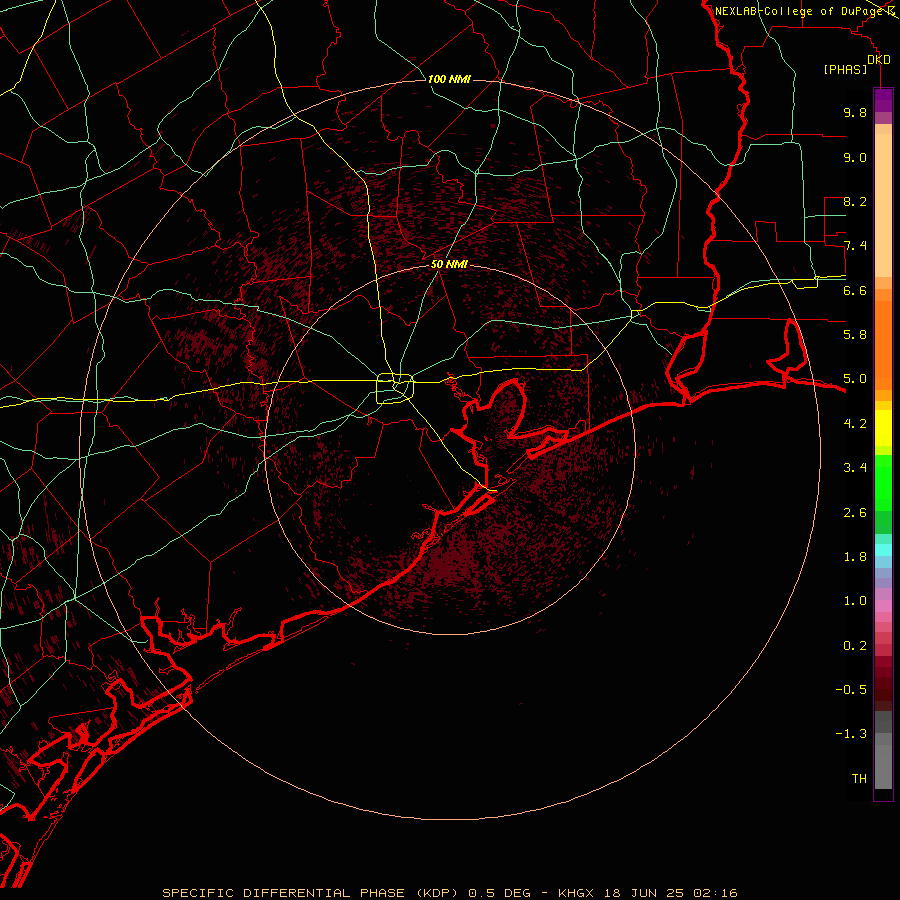Click the [PHAS] units label
This screenshot has height=900, width=900.
pos(845,69)
